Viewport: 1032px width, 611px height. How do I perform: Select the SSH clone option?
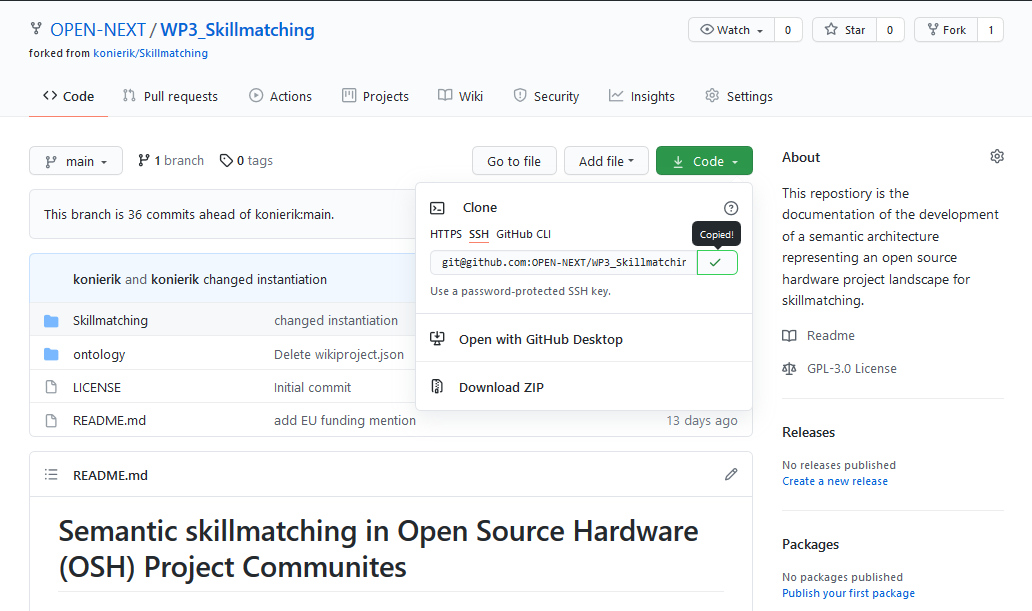pos(478,234)
